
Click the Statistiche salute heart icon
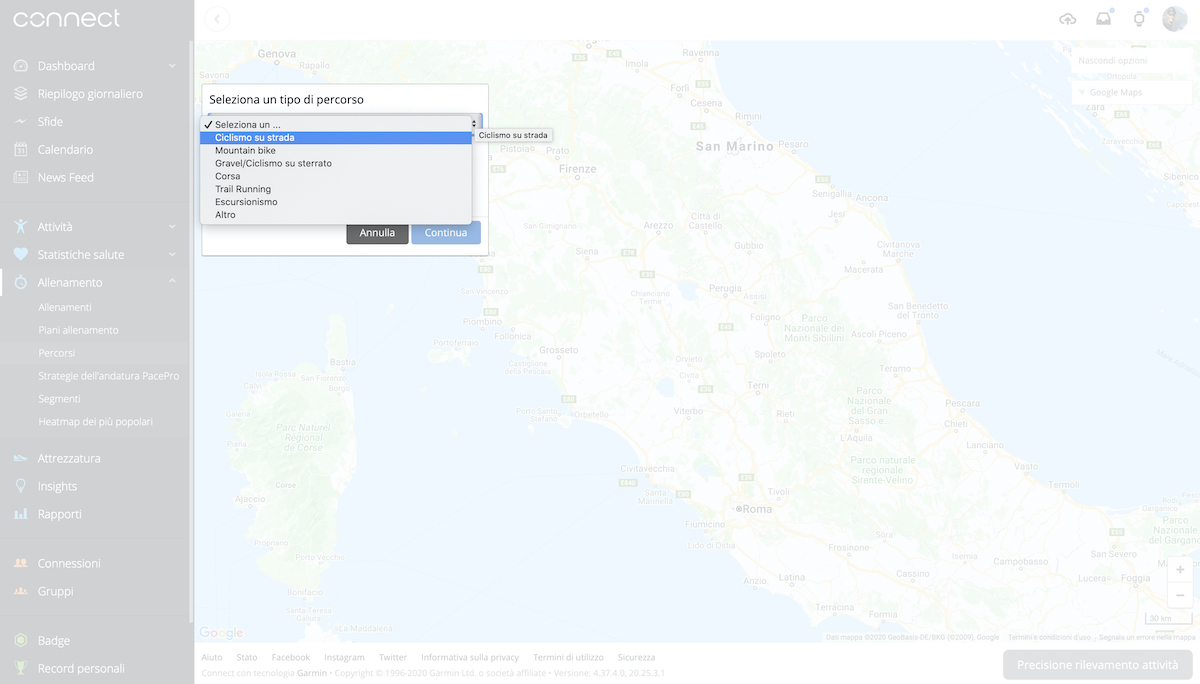point(21,255)
